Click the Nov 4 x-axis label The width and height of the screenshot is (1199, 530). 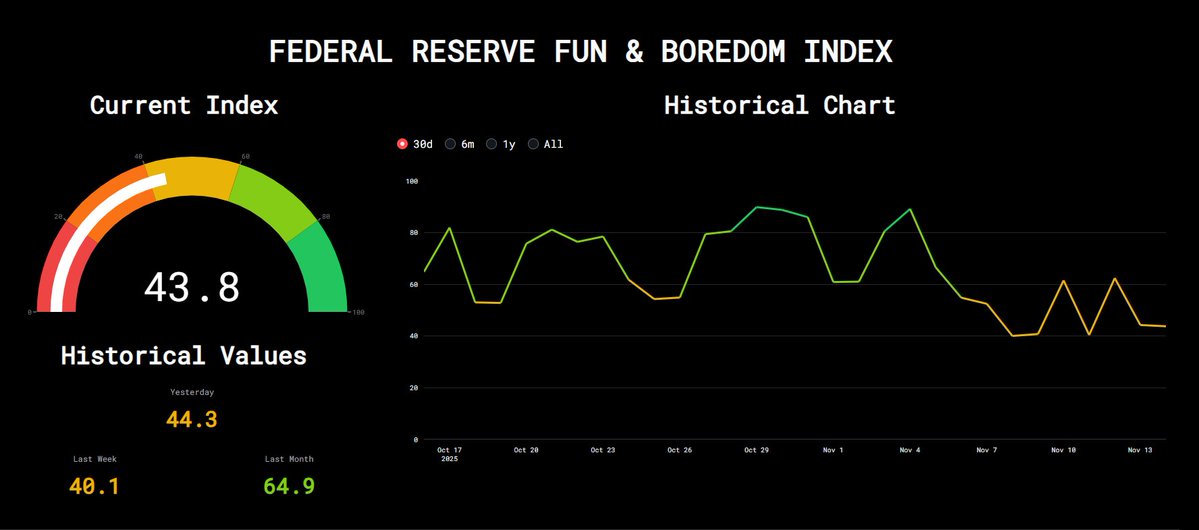(x=910, y=450)
